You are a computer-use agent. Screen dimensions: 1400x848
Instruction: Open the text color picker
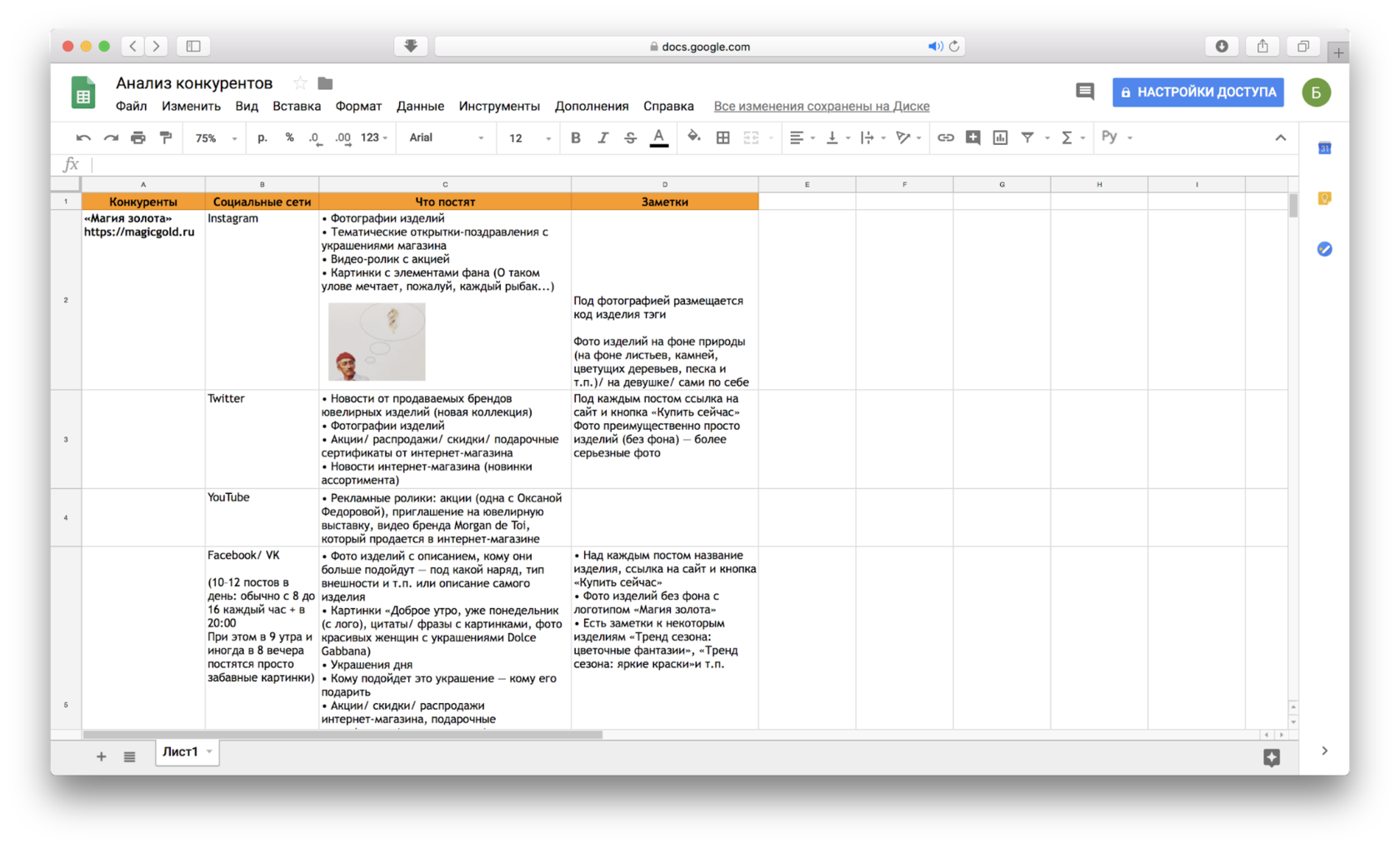click(x=658, y=138)
